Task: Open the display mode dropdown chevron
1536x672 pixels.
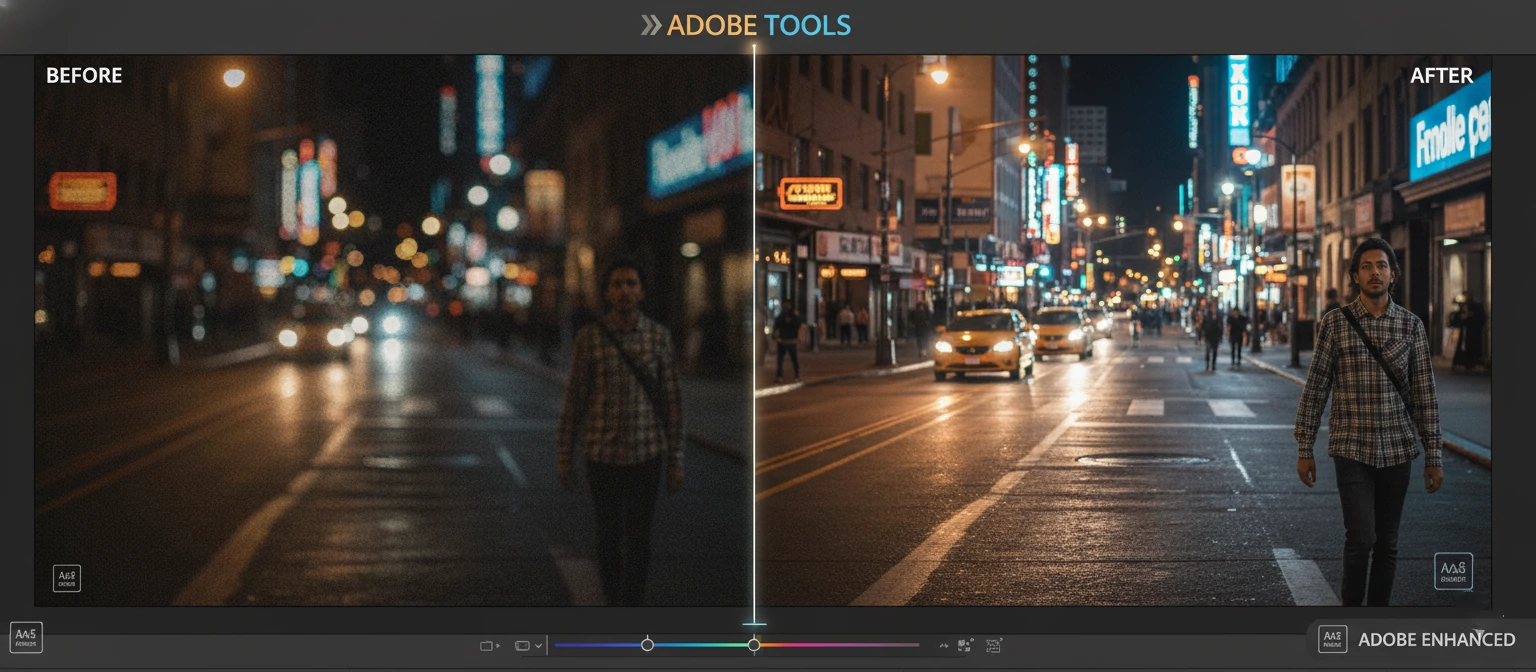Action: pyautogui.click(x=537, y=645)
